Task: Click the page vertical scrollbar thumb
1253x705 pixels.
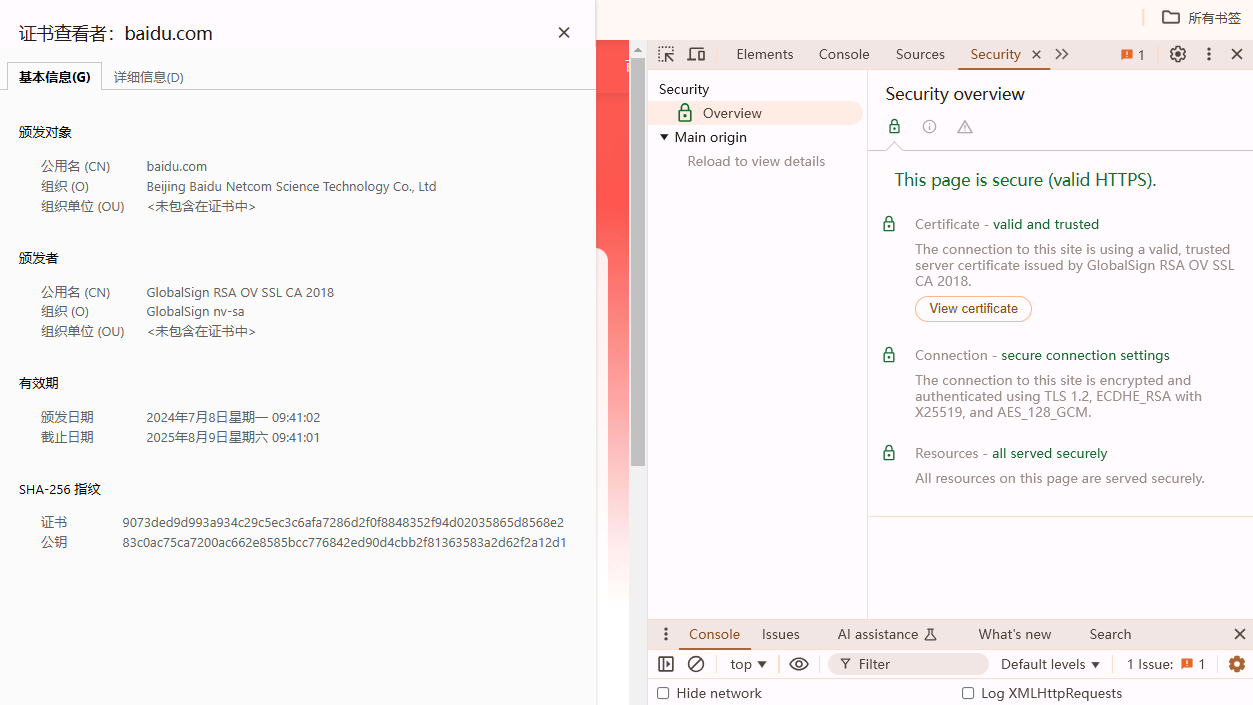Action: point(638,262)
